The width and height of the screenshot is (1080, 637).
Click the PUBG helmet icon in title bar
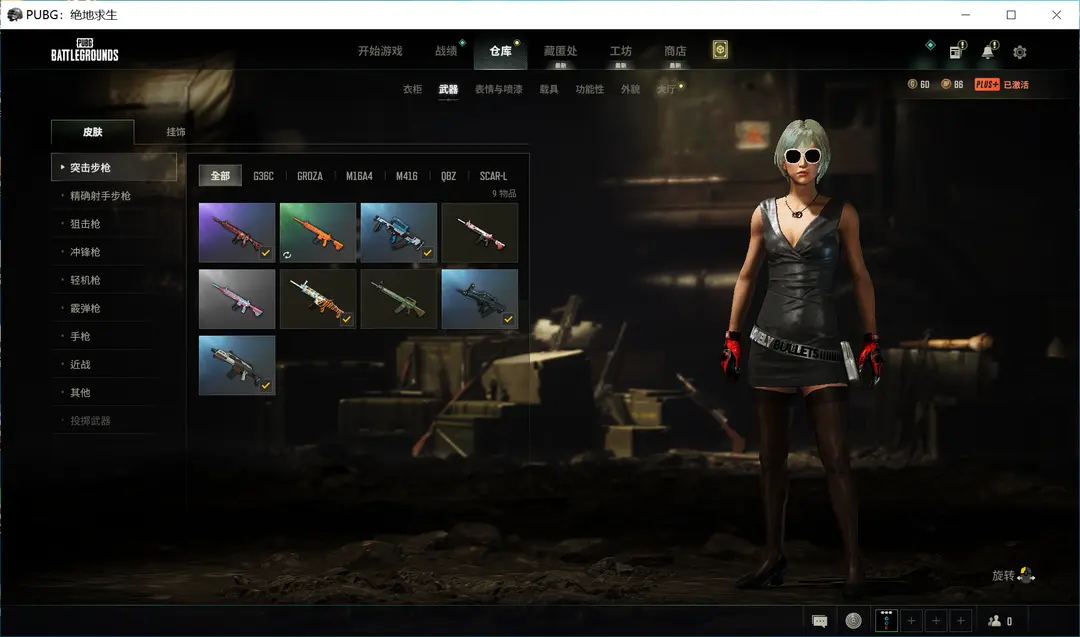[x=14, y=14]
